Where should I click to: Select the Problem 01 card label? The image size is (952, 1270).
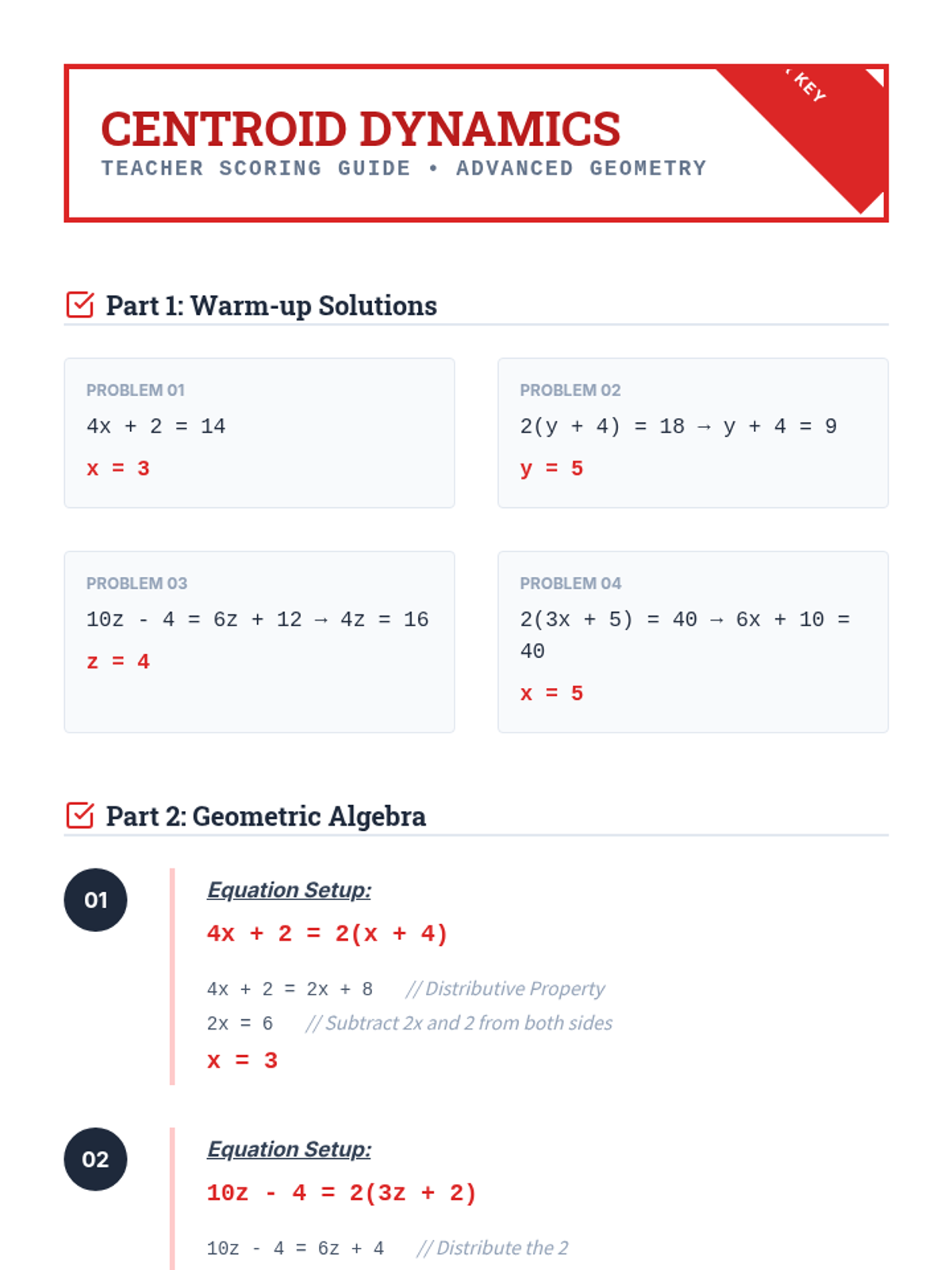pos(136,391)
